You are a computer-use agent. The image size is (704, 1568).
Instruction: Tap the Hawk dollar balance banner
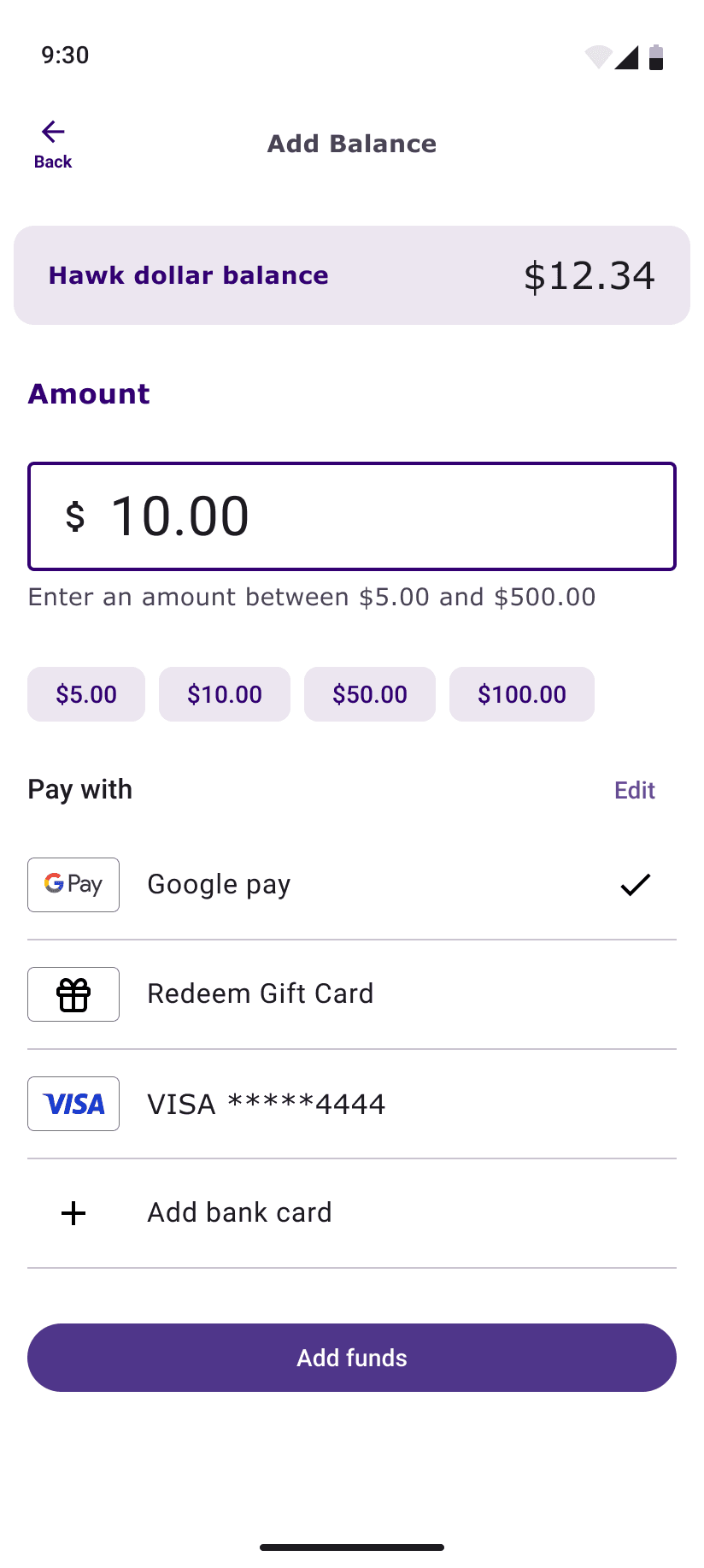click(x=351, y=274)
